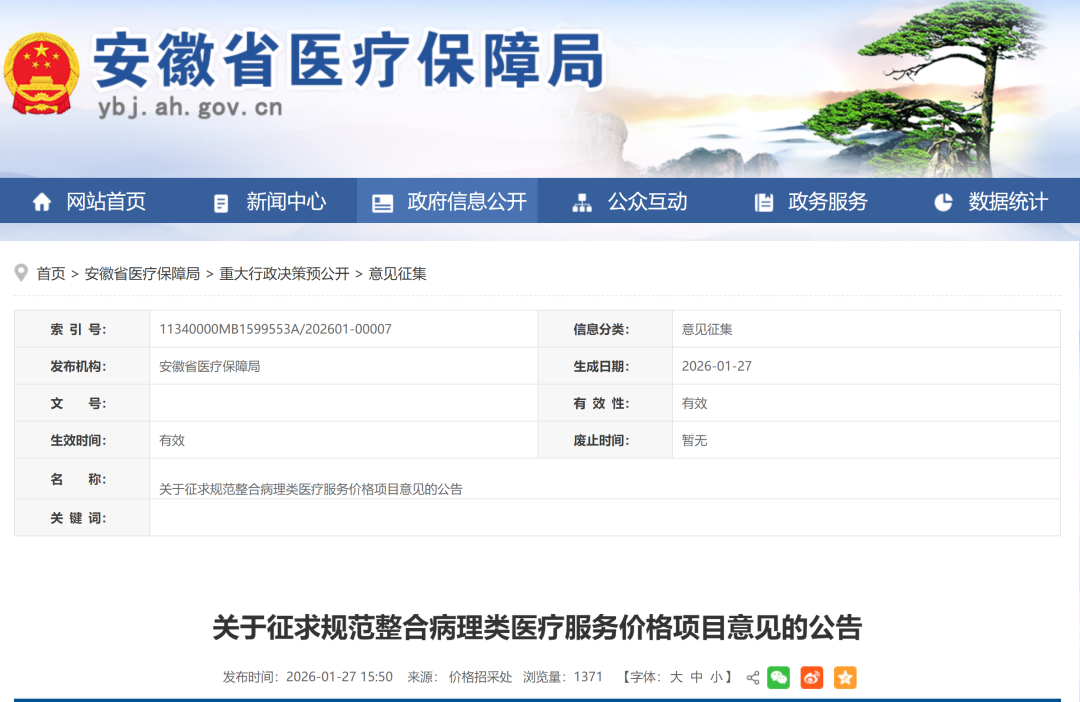1080x702 pixels.
Task: Set font size to 大 (large)
Action: (676, 677)
